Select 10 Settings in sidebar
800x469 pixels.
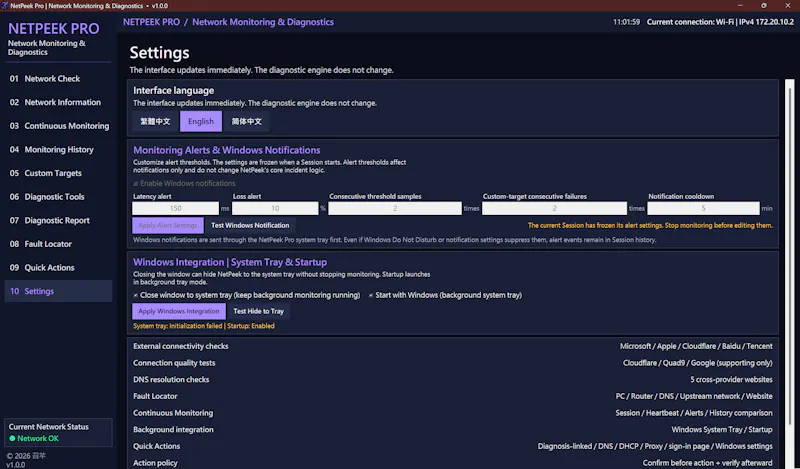click(58, 291)
